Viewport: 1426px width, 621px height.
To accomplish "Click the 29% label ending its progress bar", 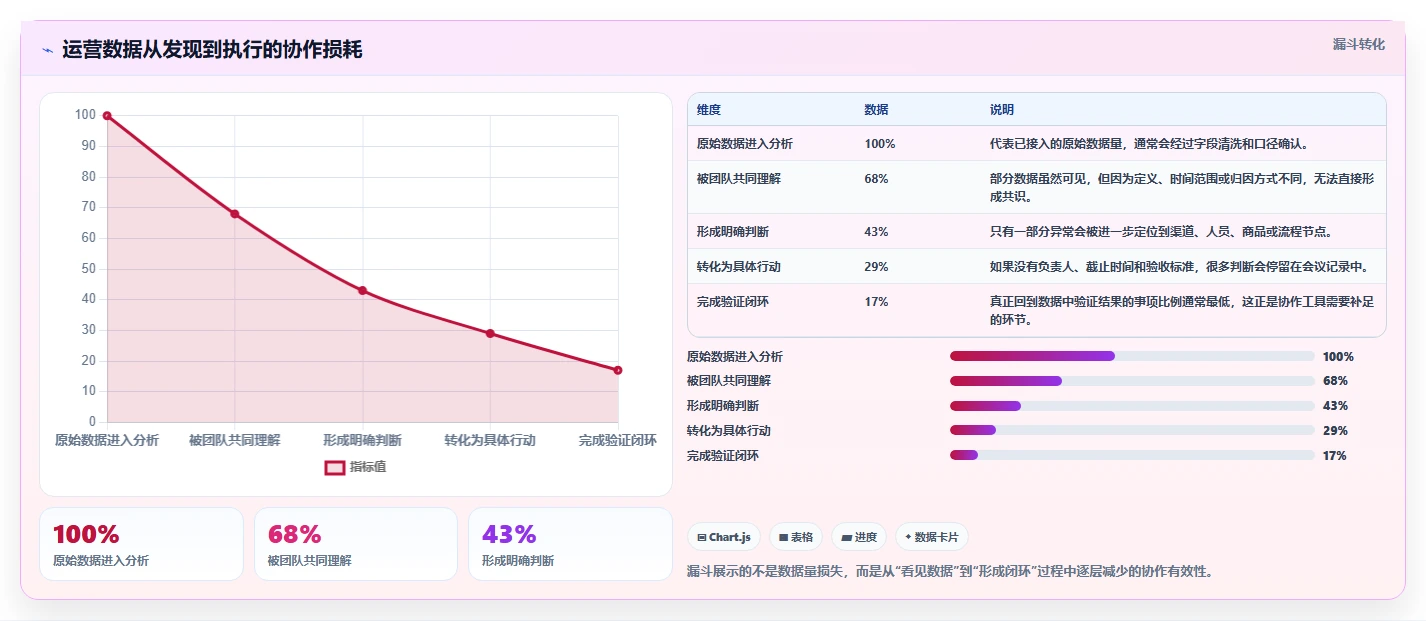I will (x=1335, y=431).
